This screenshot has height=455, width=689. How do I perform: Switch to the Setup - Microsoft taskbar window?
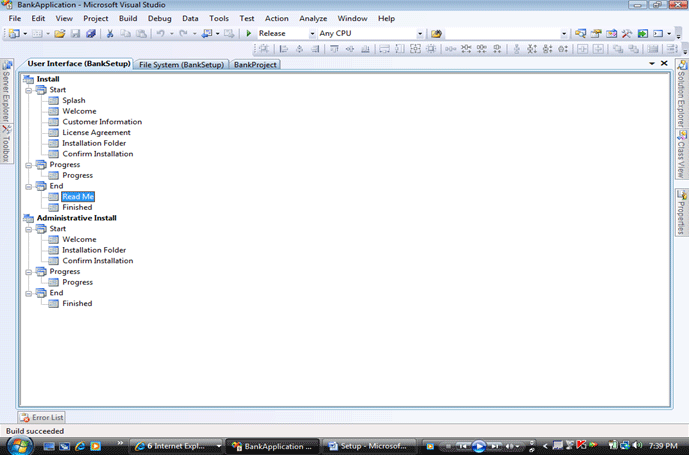(370, 446)
